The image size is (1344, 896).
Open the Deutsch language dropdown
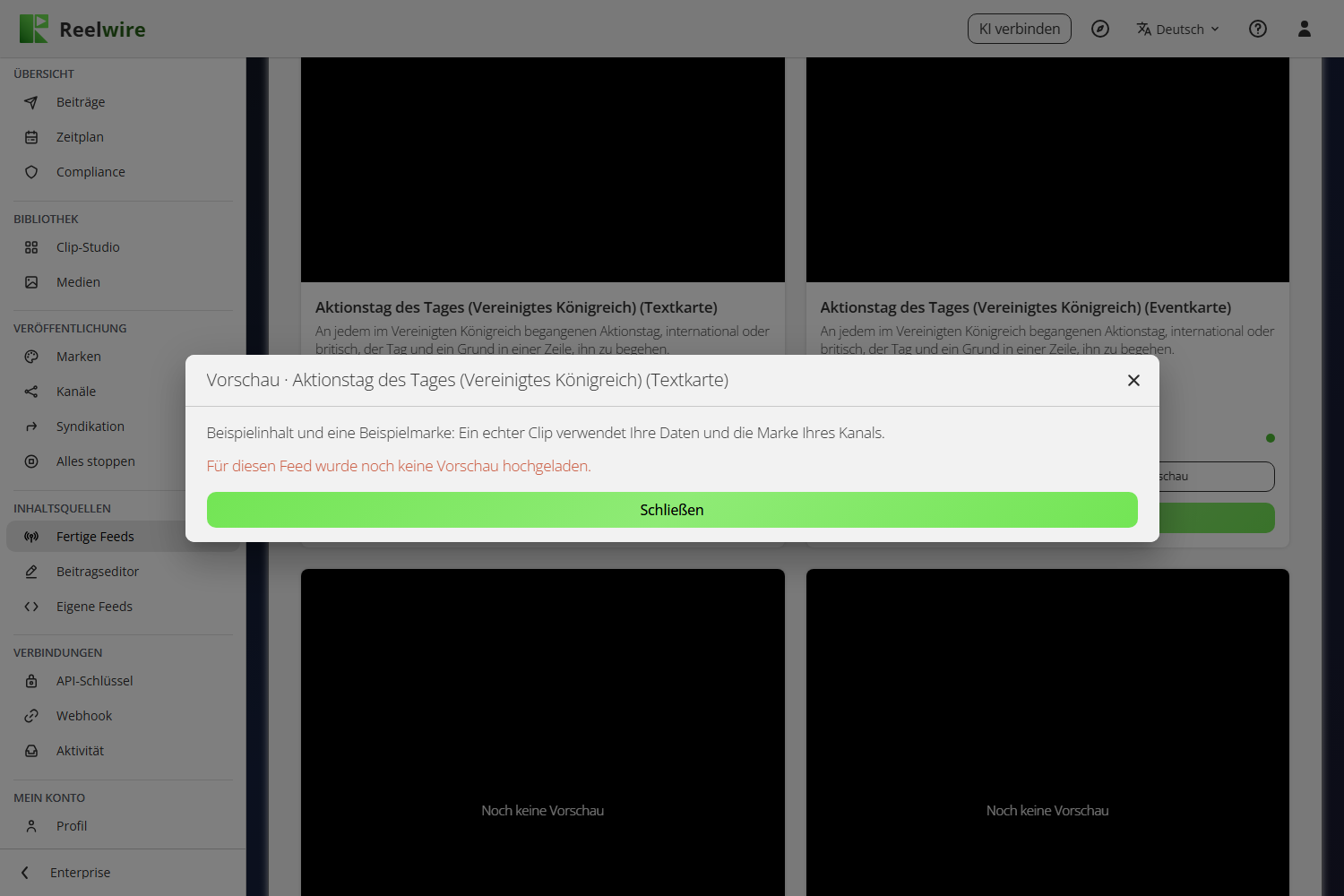coord(1178,29)
